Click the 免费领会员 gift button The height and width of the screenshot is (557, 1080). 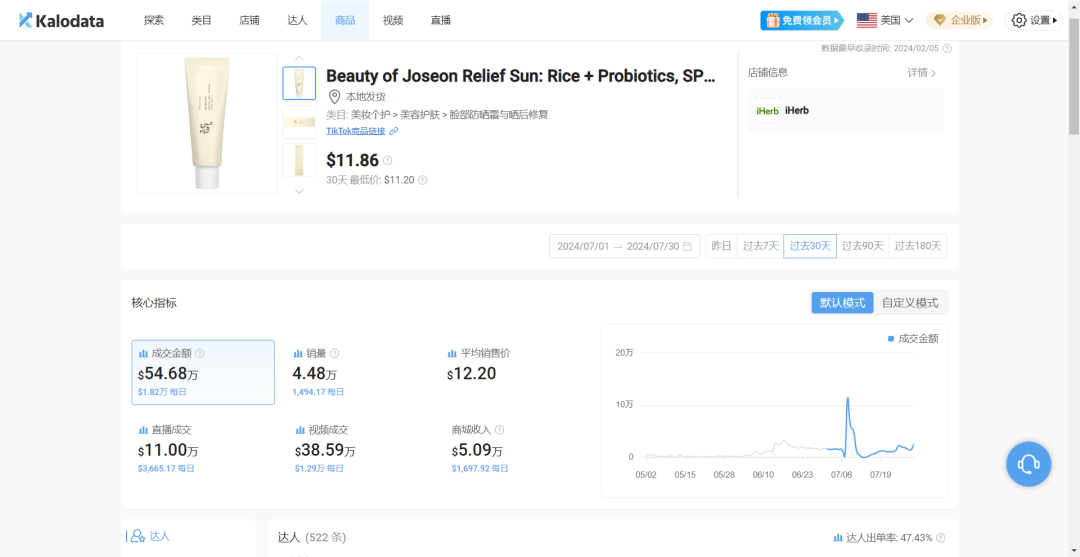coord(802,21)
